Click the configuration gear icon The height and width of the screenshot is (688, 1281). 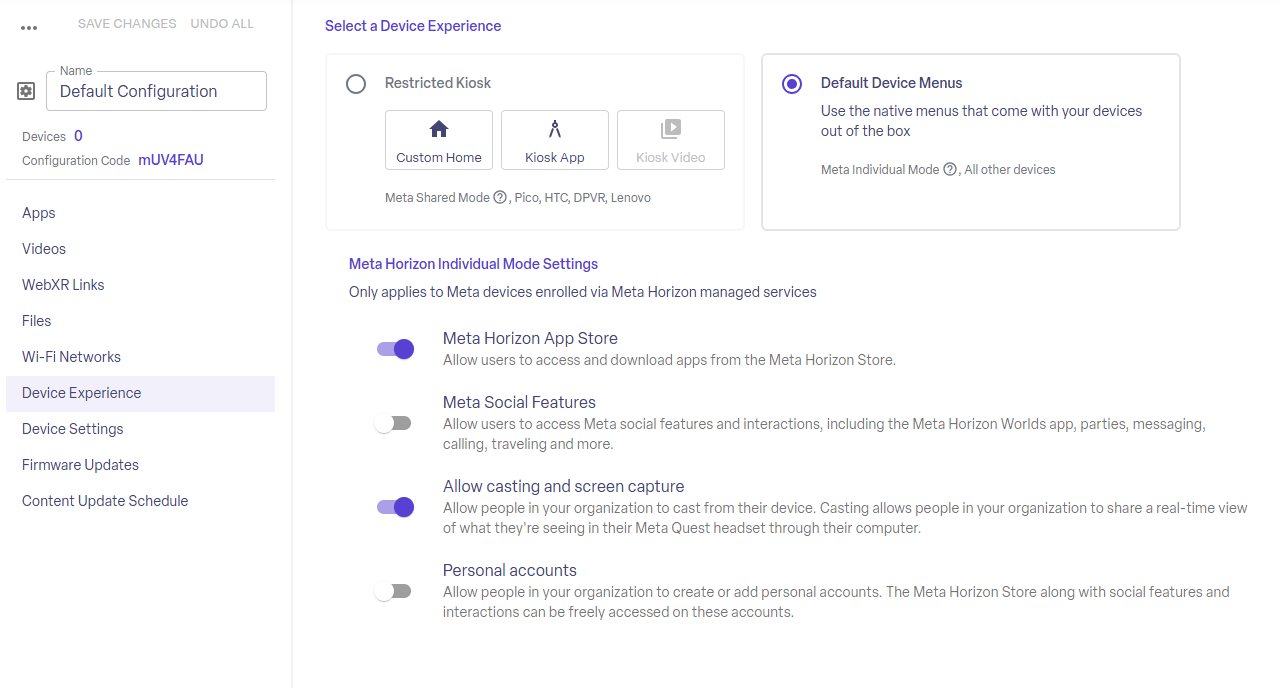click(x=26, y=91)
